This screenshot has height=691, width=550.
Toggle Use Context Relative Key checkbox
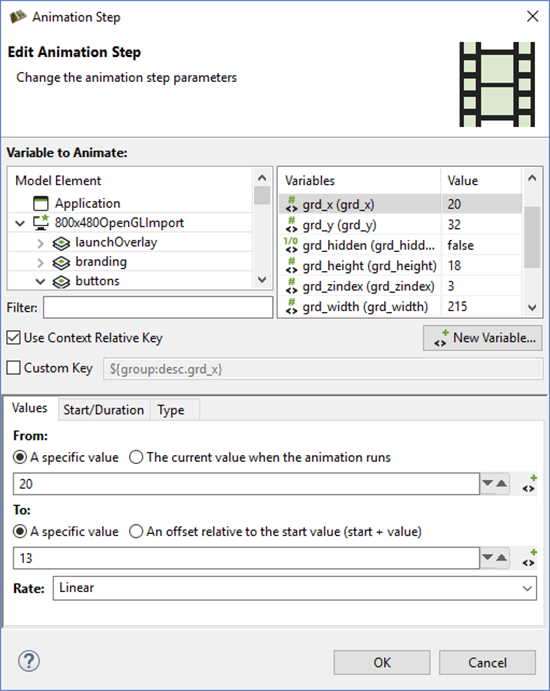click(13, 338)
